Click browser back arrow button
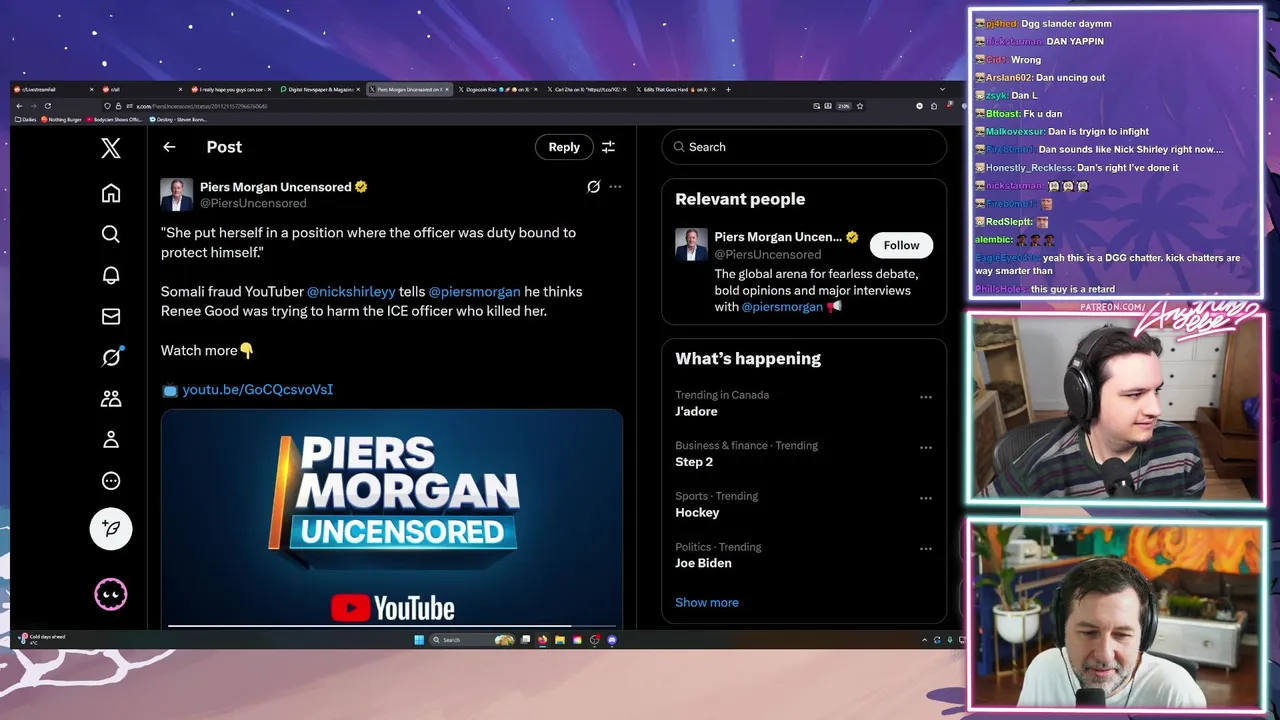This screenshot has width=1280, height=720. [x=19, y=106]
